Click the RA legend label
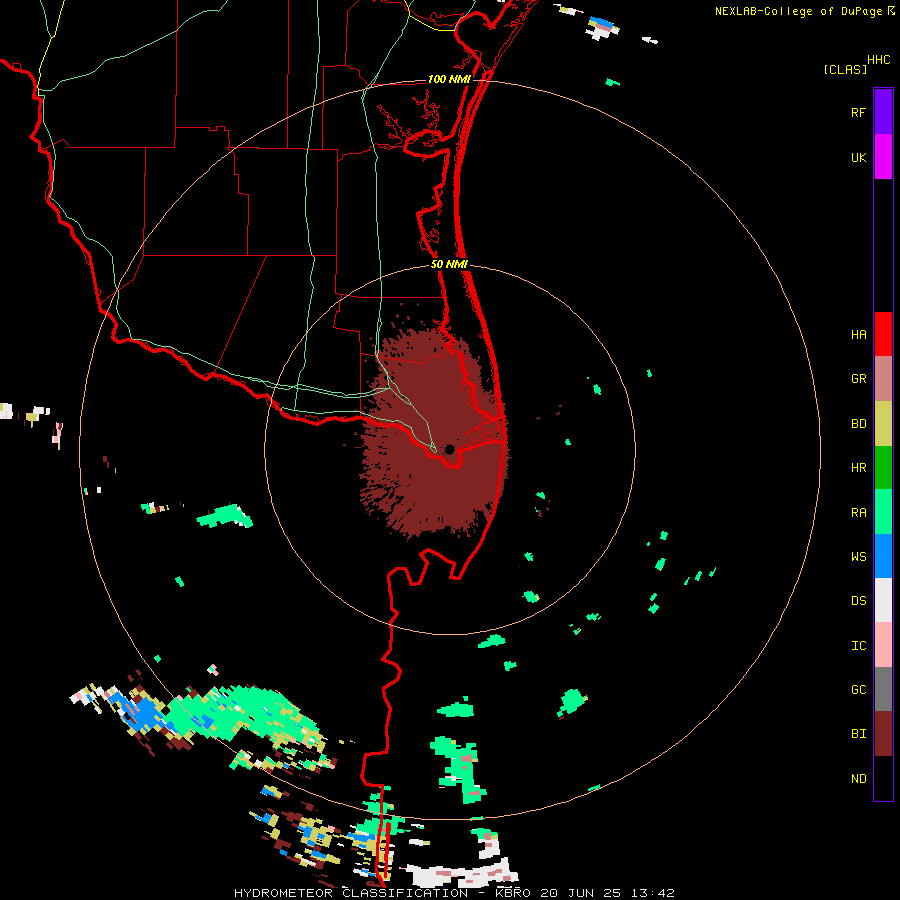Image resolution: width=900 pixels, height=900 pixels. (858, 513)
